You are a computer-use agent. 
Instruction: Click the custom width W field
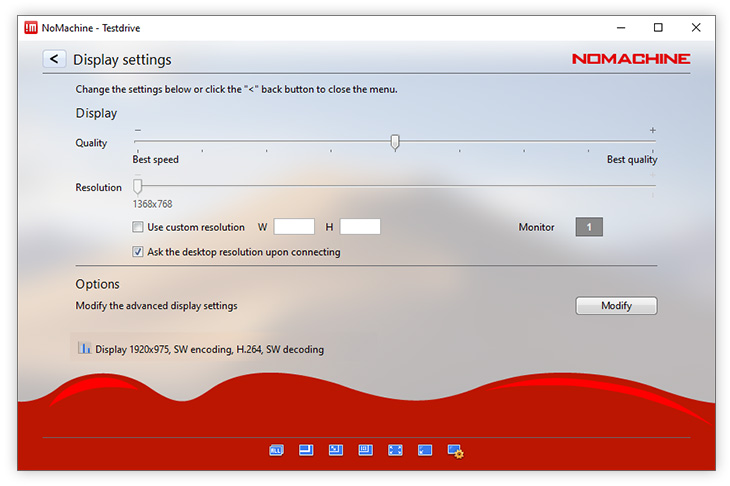pyautogui.click(x=294, y=227)
